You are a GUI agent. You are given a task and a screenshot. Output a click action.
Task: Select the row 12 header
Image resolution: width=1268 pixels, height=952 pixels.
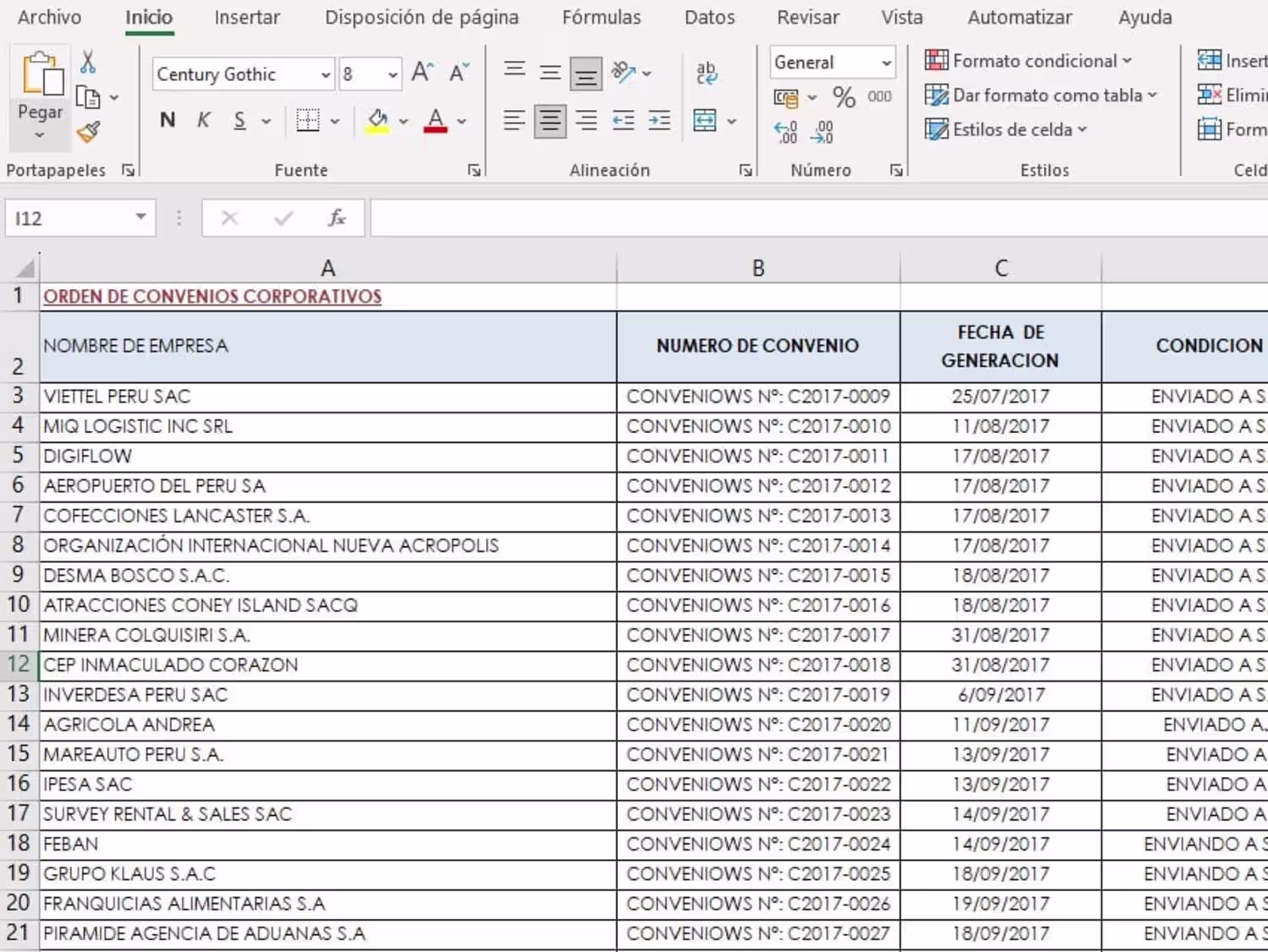[19, 665]
